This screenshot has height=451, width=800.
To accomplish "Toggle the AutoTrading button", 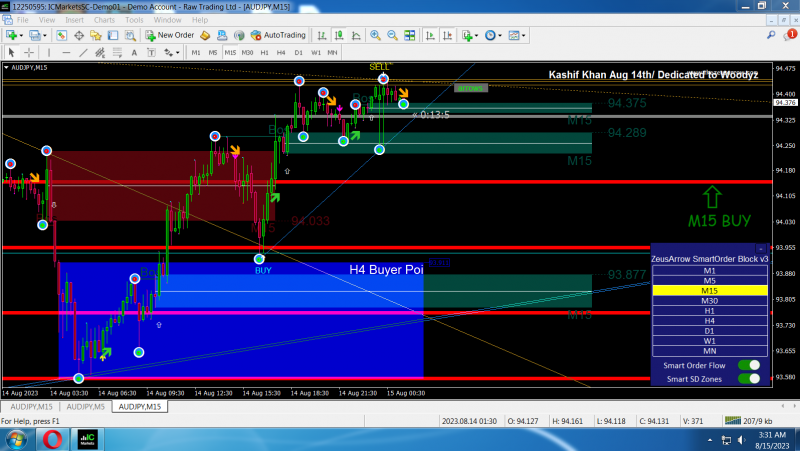I will 278,35.
